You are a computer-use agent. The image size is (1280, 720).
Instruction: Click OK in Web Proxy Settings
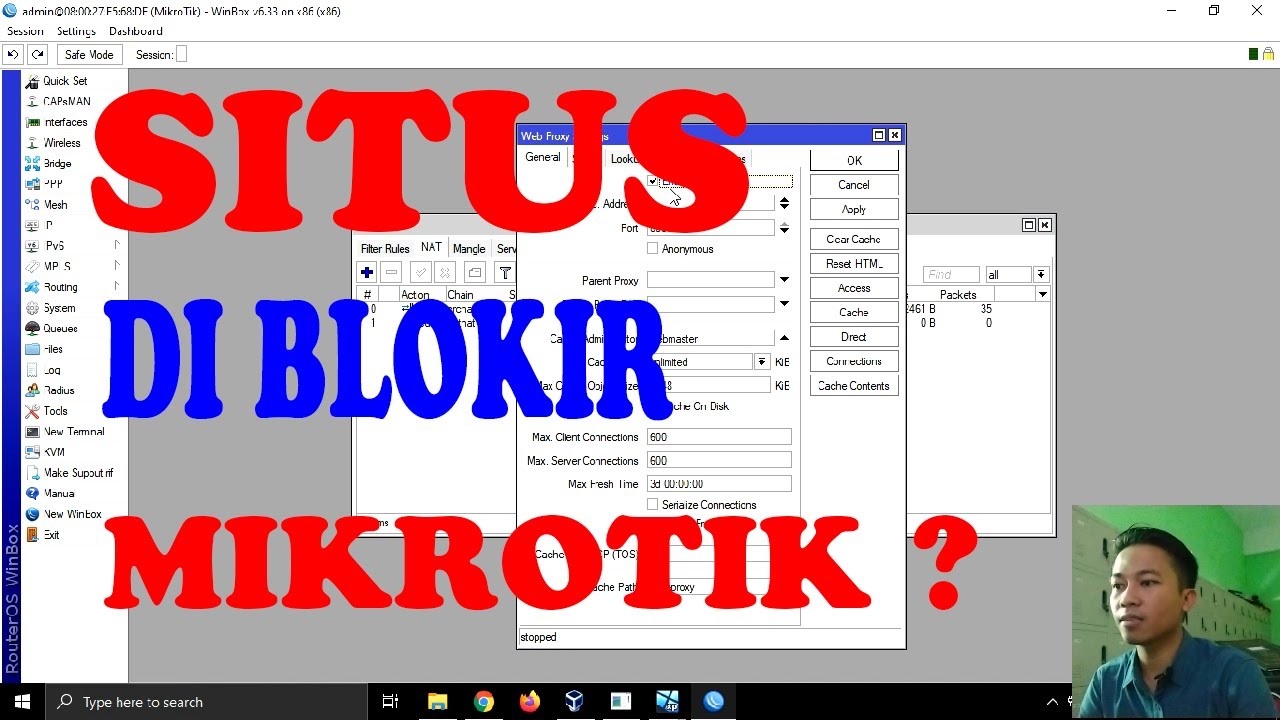point(854,160)
